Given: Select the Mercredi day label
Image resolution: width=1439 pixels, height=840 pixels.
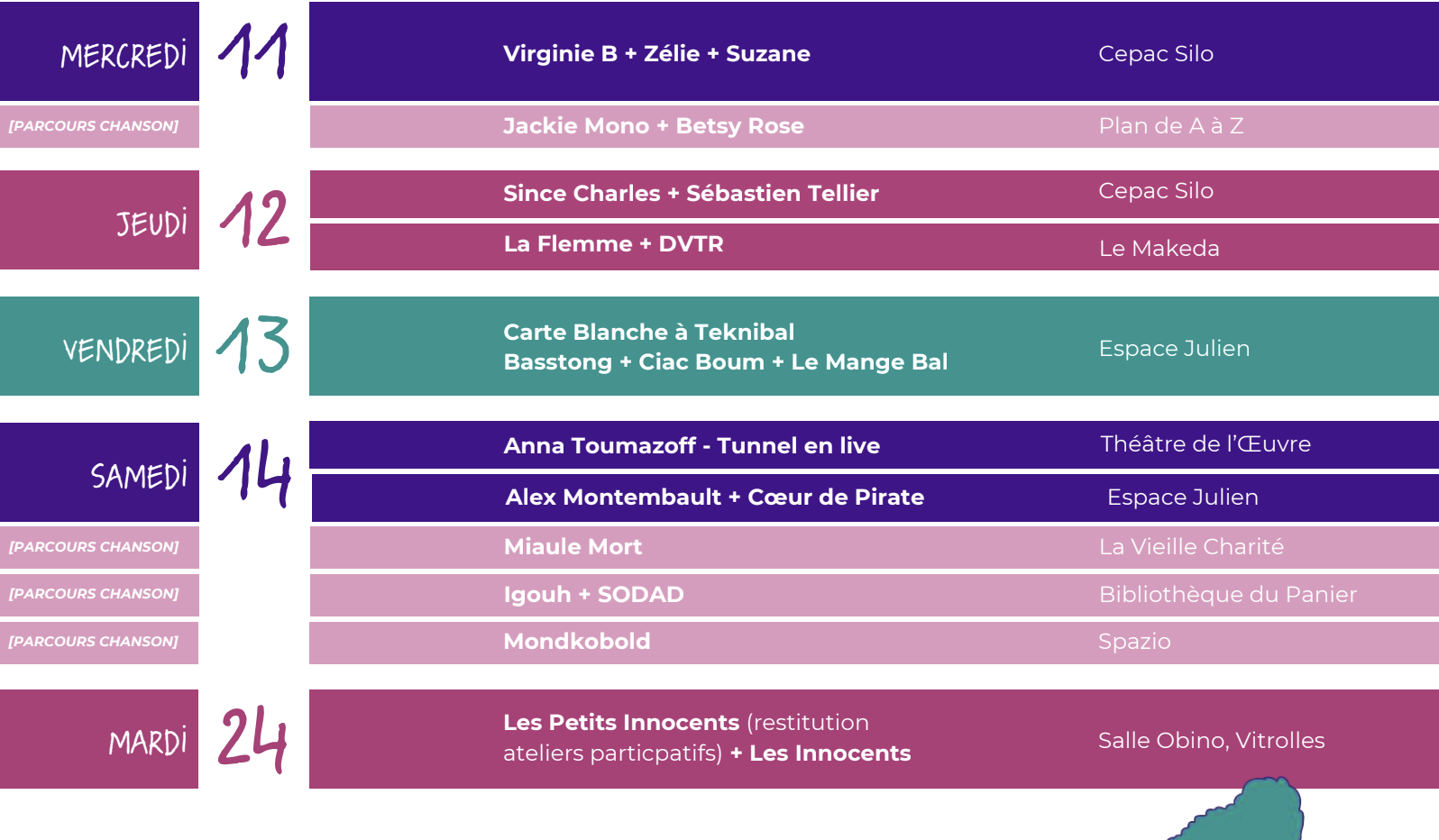Looking at the screenshot, I should (x=124, y=56).
